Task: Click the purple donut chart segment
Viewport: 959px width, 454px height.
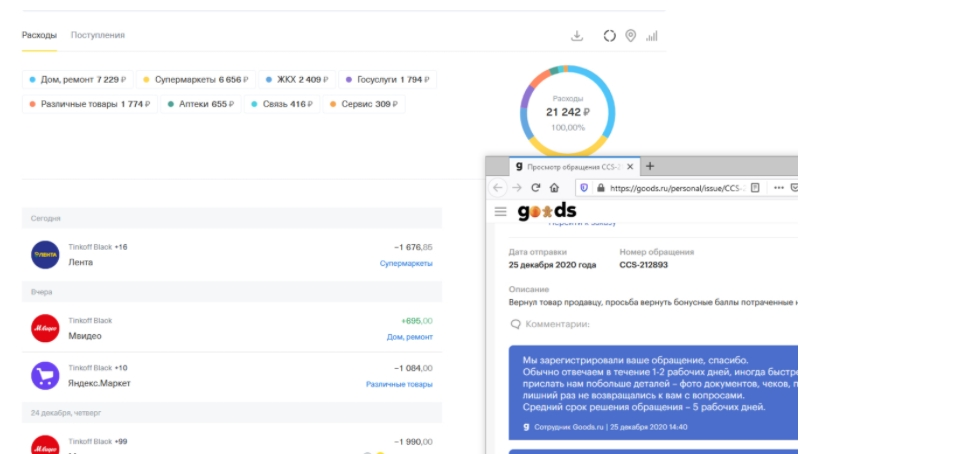Action: tap(525, 98)
